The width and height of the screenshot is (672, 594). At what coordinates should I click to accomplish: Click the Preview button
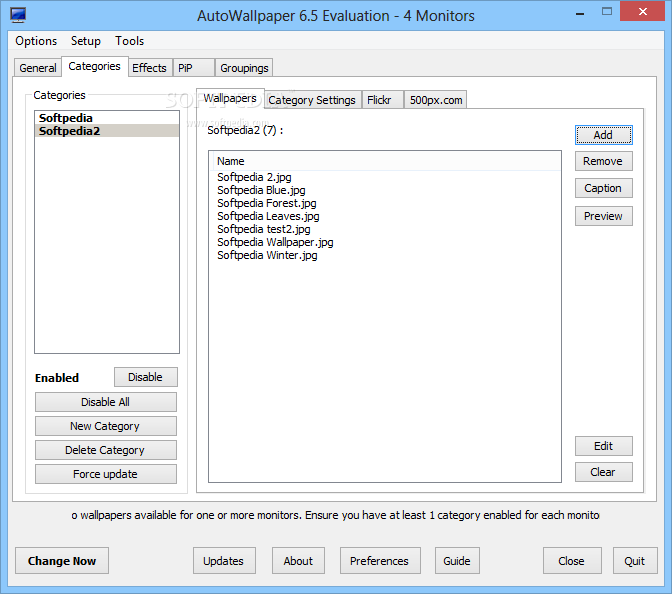click(603, 216)
